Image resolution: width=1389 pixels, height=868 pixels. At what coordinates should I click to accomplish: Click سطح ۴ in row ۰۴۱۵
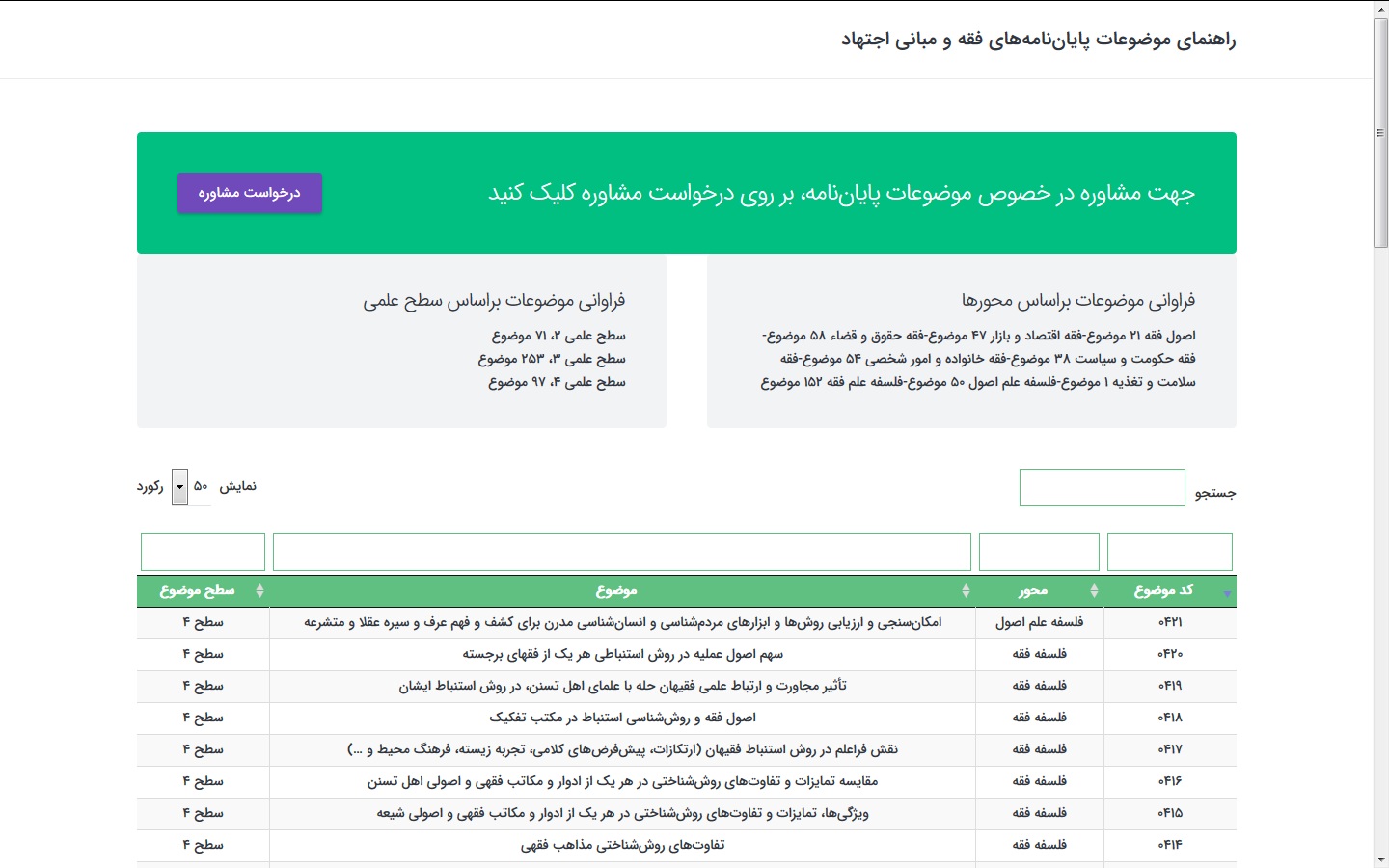point(204,814)
